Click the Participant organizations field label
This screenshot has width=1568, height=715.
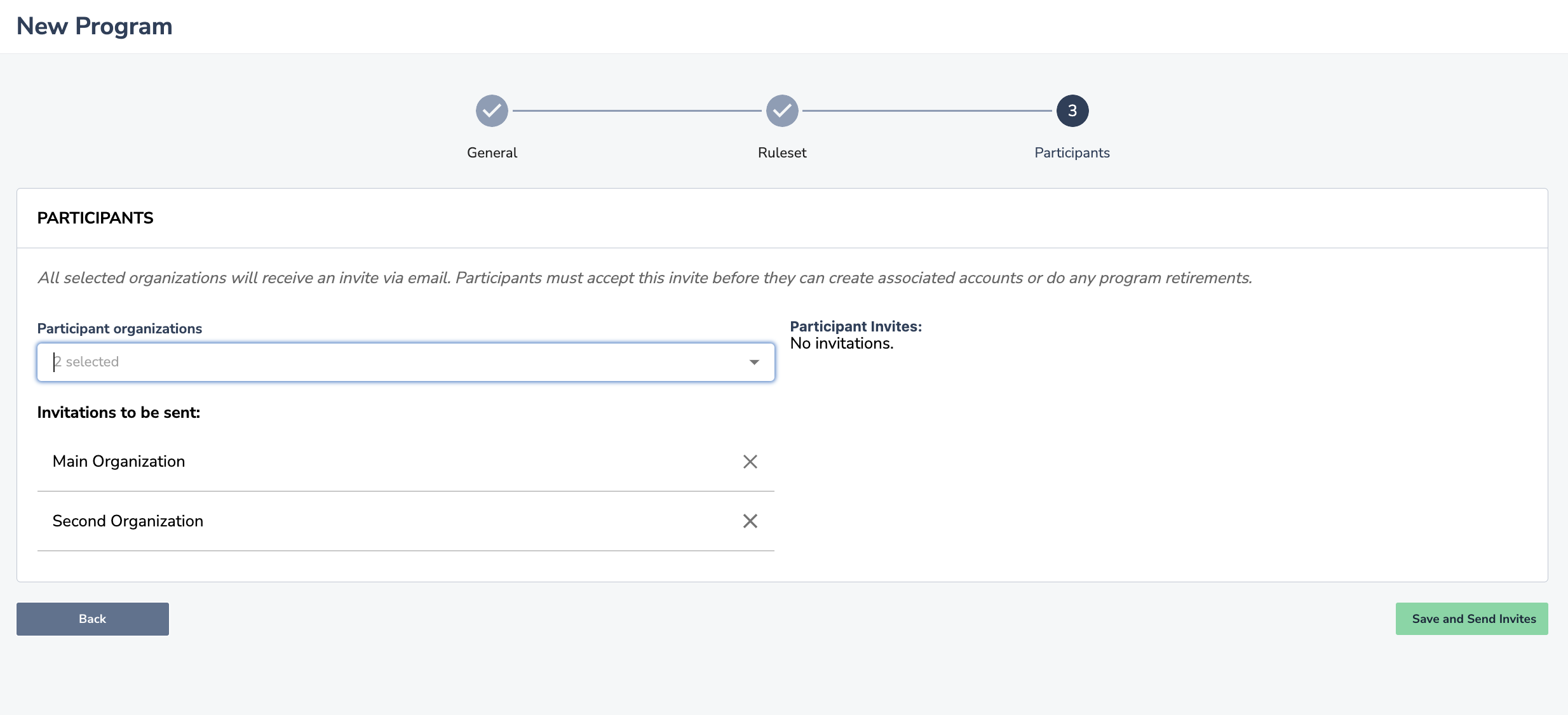click(119, 328)
